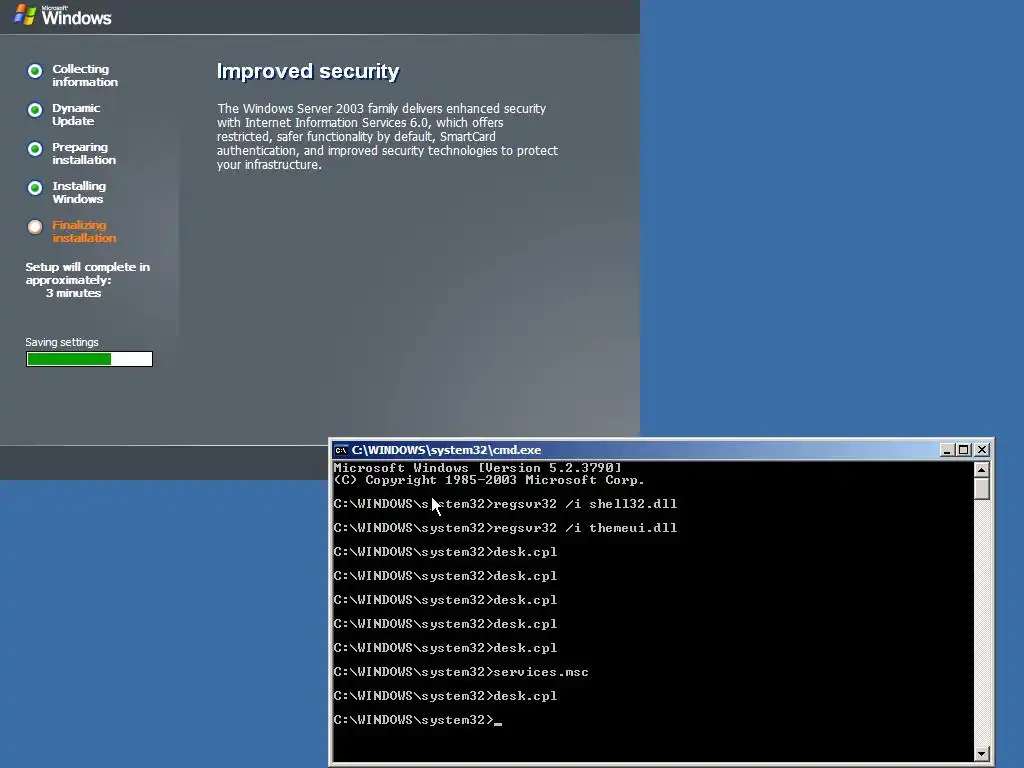Click the cmd.exe title bar icon
The width and height of the screenshot is (1024, 768).
point(341,450)
